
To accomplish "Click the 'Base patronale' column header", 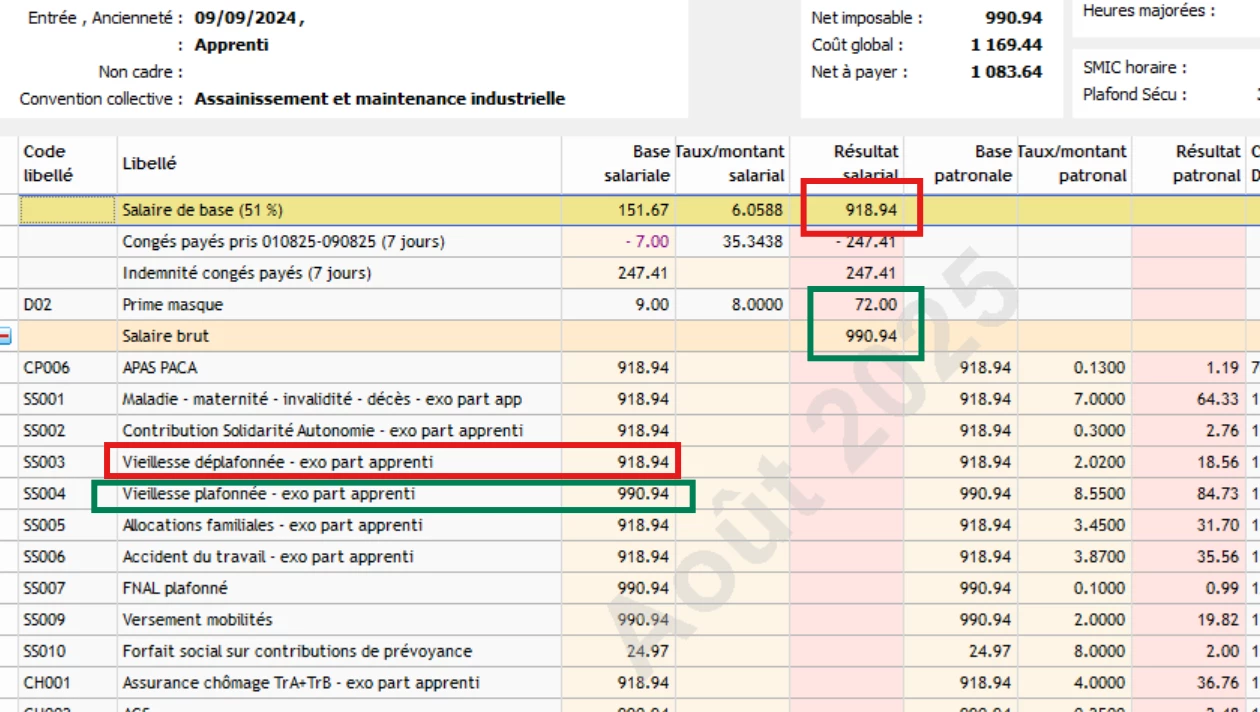I will pyautogui.click(x=973, y=164).
